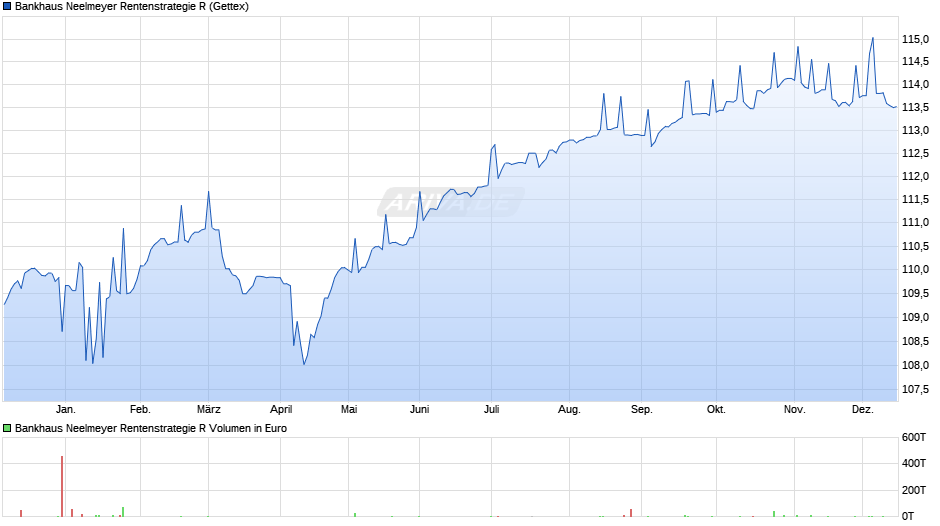The image size is (940, 526).
Task: Click the 112,5 price axis value
Action: 915,154
